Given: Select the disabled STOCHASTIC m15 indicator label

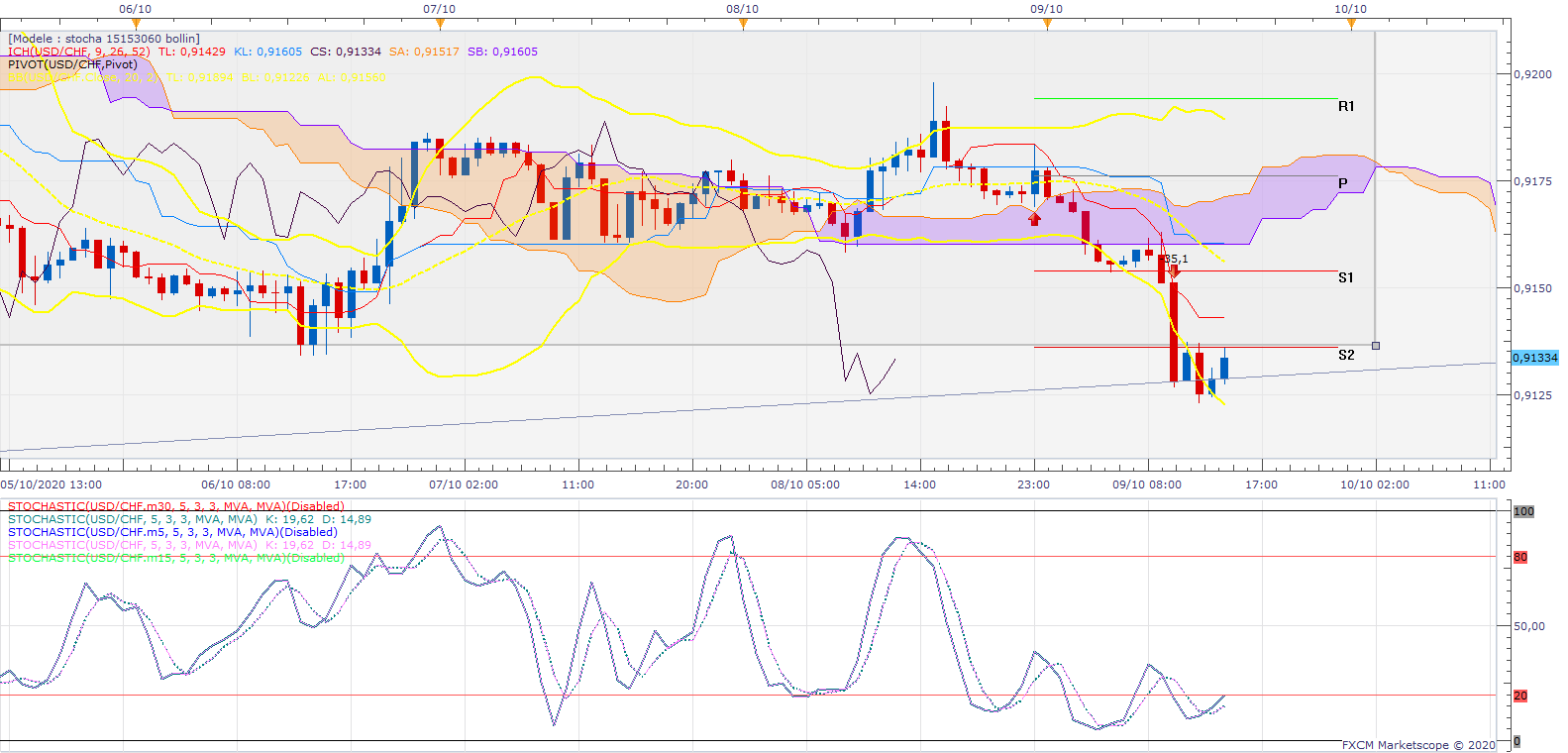Looking at the screenshot, I should pyautogui.click(x=175, y=558).
